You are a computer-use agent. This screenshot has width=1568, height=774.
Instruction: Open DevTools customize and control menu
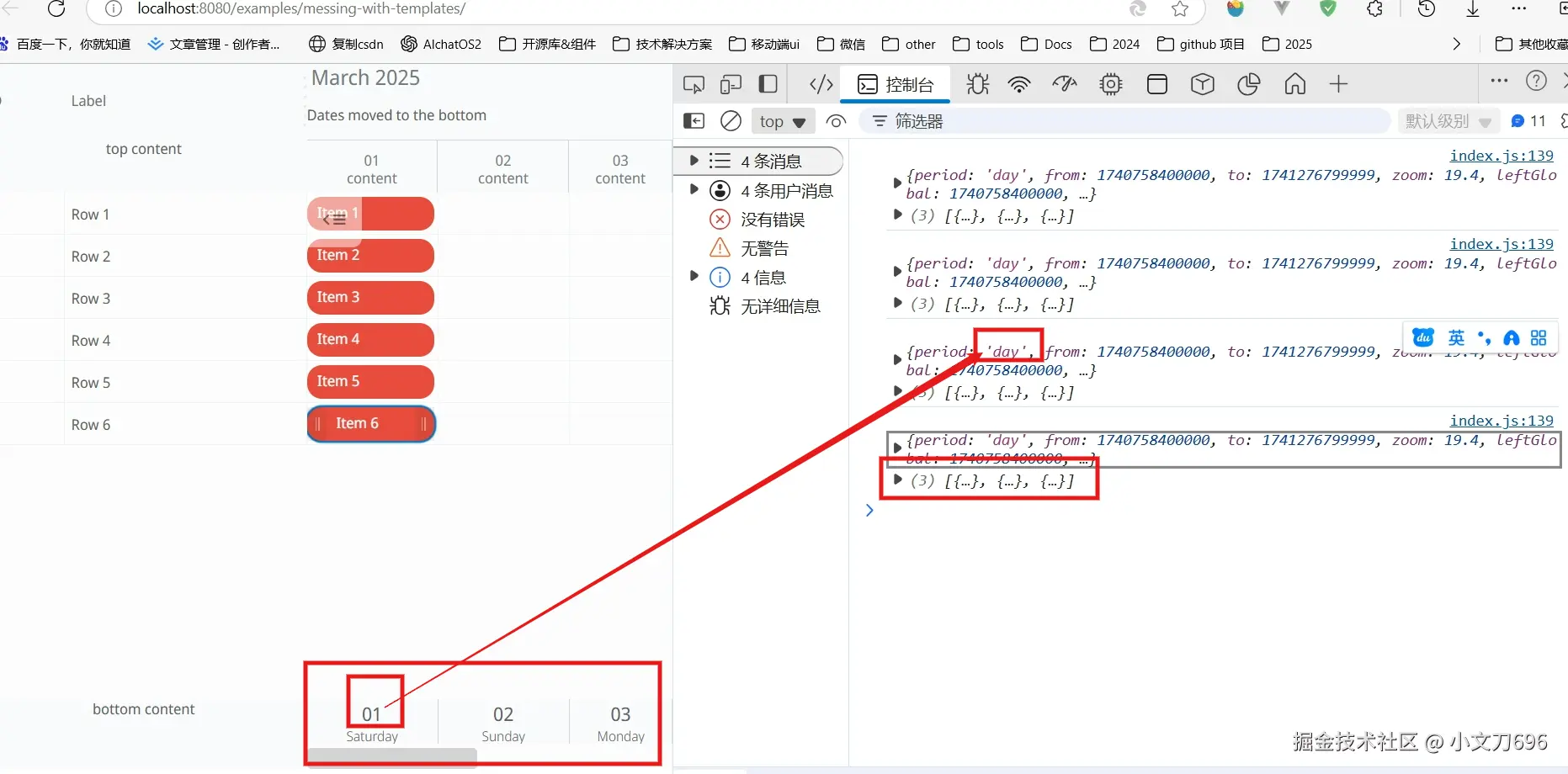pyautogui.click(x=1499, y=81)
